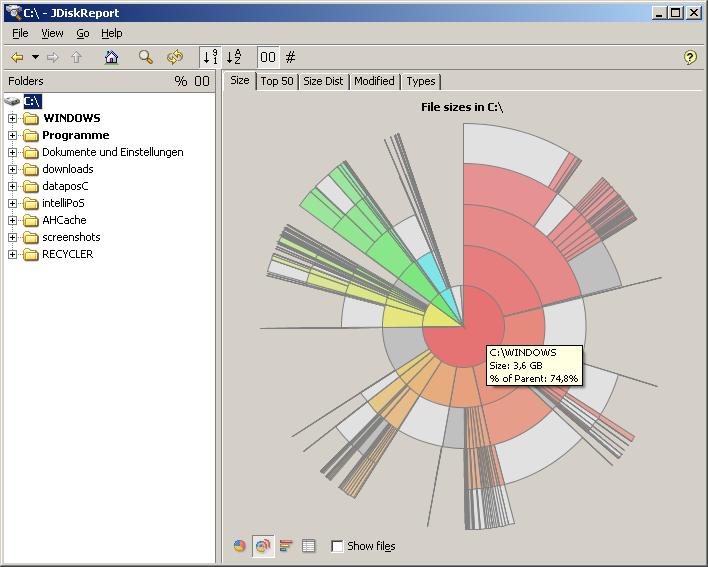
Task: Click the Programme folder icon
Action: (31, 135)
